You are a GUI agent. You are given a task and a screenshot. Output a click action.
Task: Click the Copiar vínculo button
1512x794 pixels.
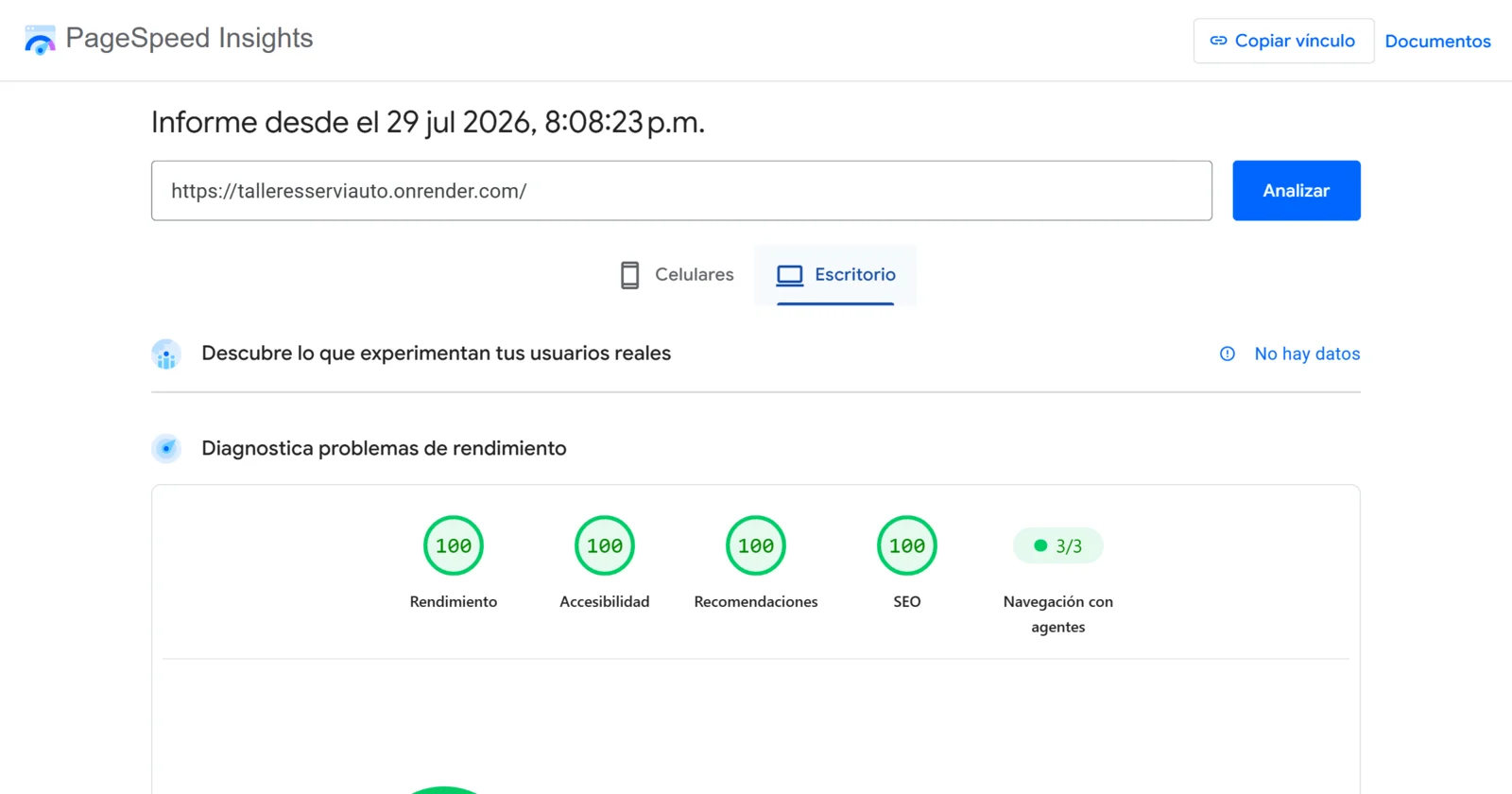pyautogui.click(x=1283, y=41)
